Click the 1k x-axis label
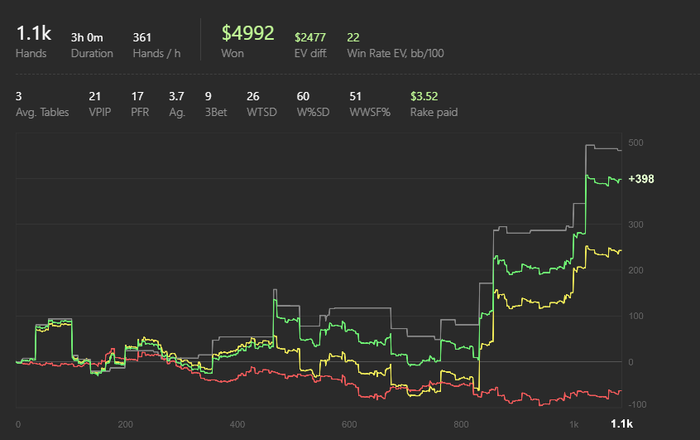 [574, 424]
